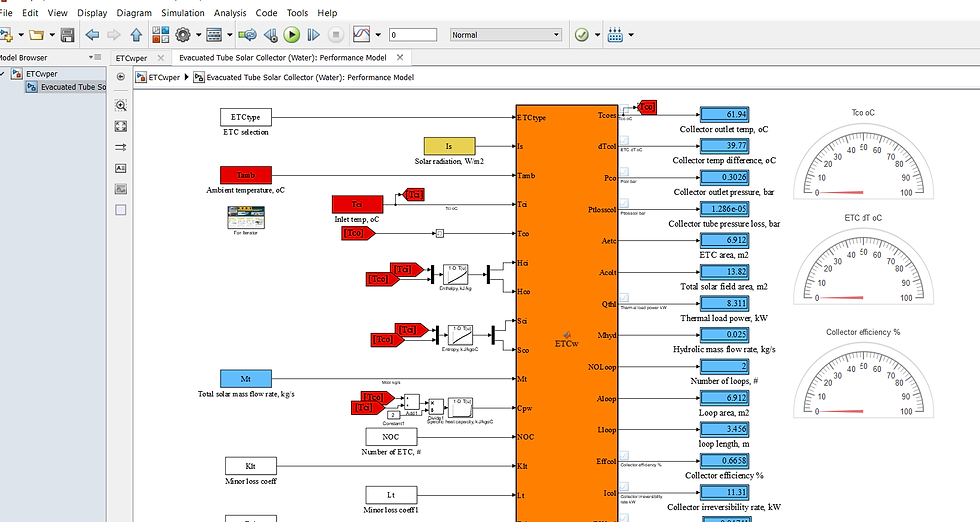Collapse ETCwper tree node
The width and height of the screenshot is (980, 522).
(x=3, y=74)
